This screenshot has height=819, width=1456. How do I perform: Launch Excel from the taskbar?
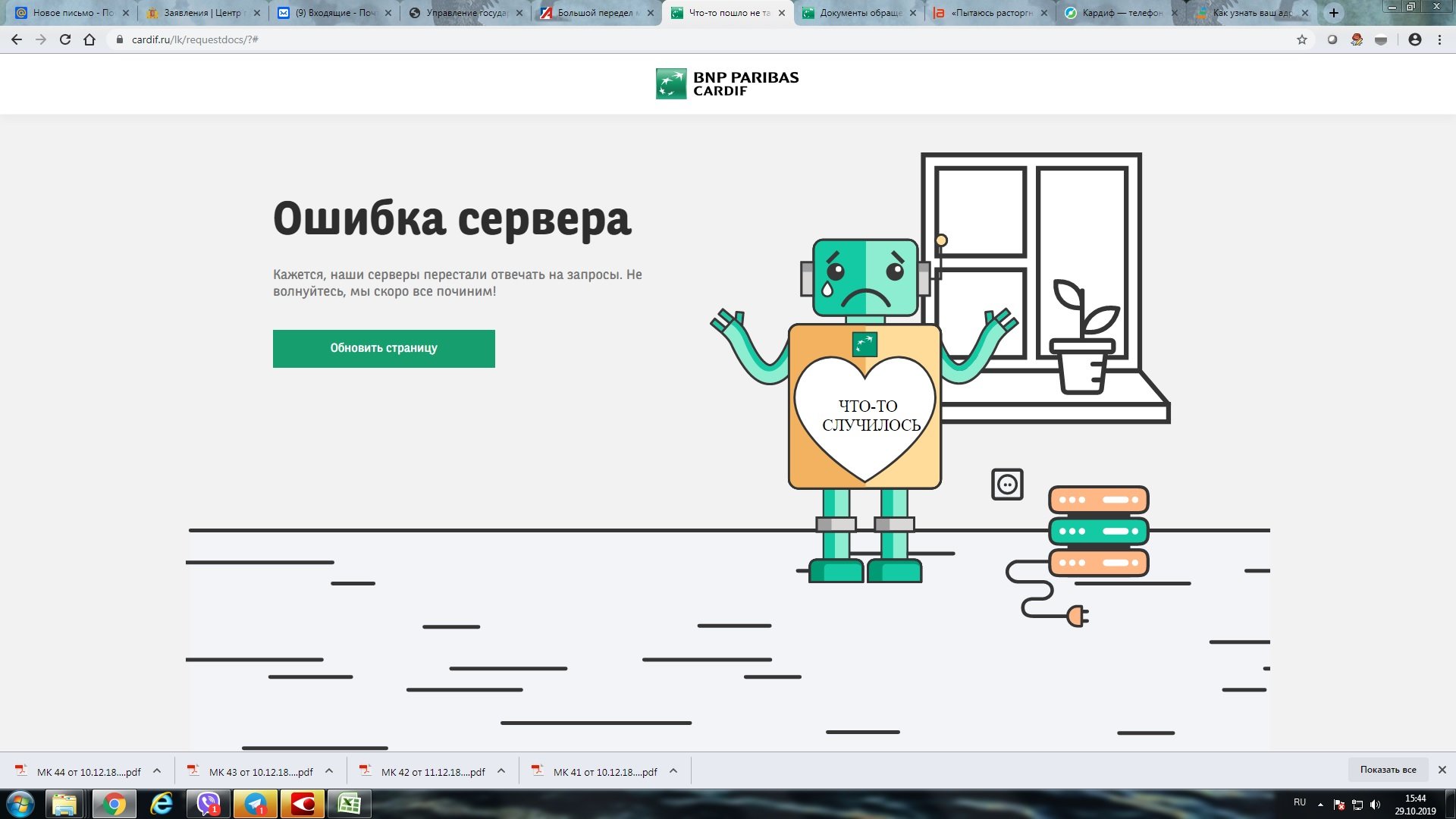click(x=350, y=804)
